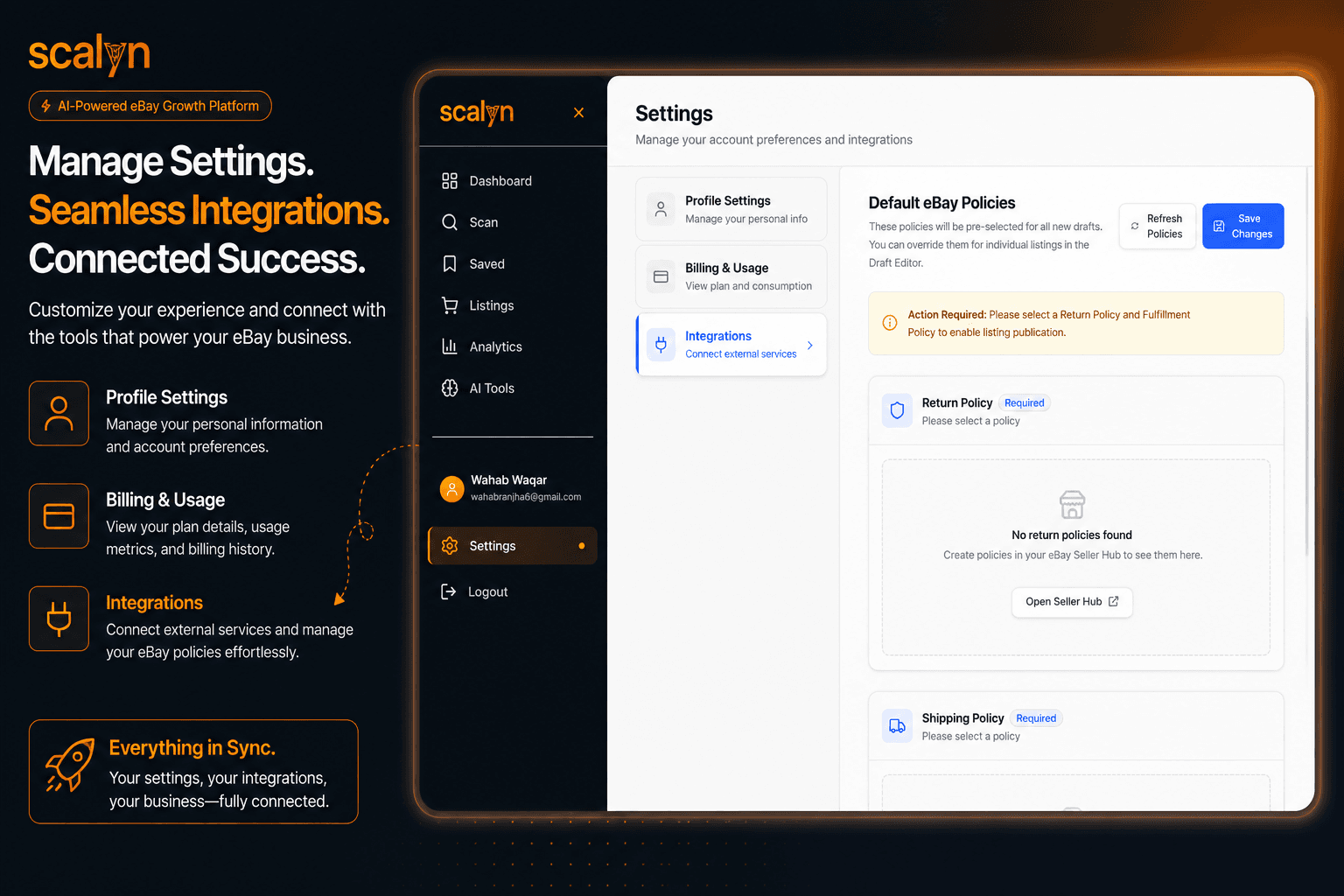Select the highlighted Settings menu item

click(513, 546)
